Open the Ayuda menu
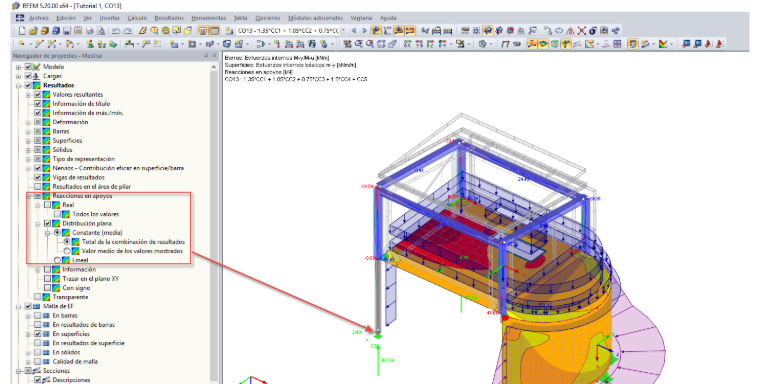The image size is (760, 384). [388, 18]
